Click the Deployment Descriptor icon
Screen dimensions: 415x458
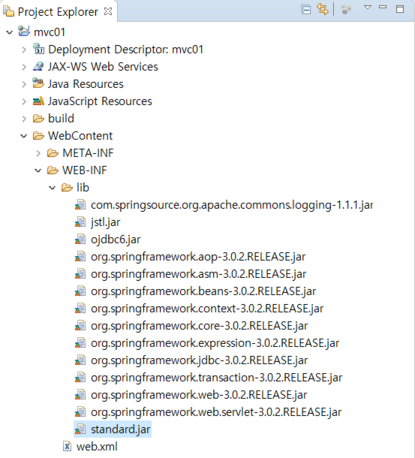[x=38, y=49]
